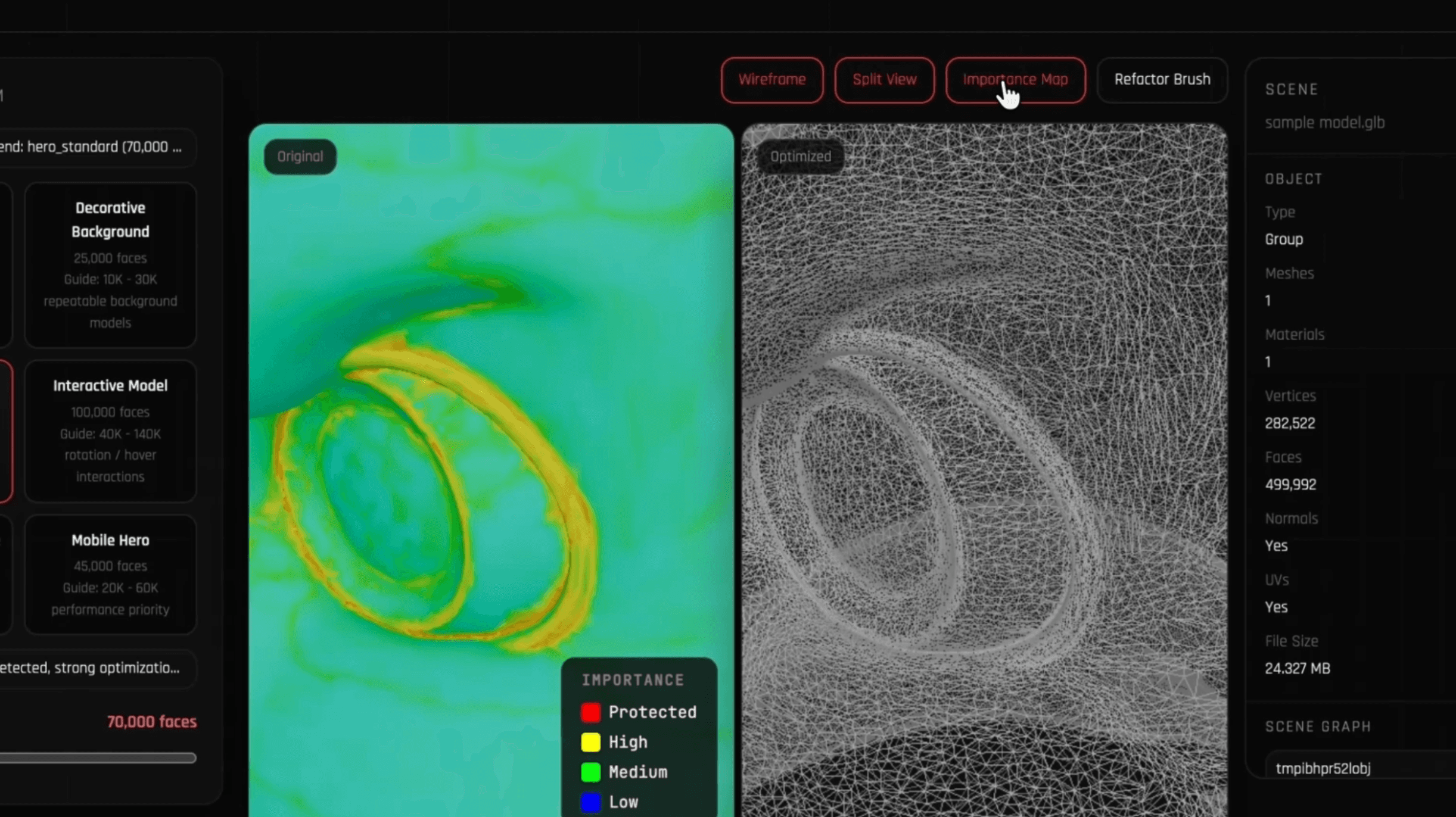Toggle the Wireframe view button
Viewport: 1456px width, 817px height.
[772, 80]
